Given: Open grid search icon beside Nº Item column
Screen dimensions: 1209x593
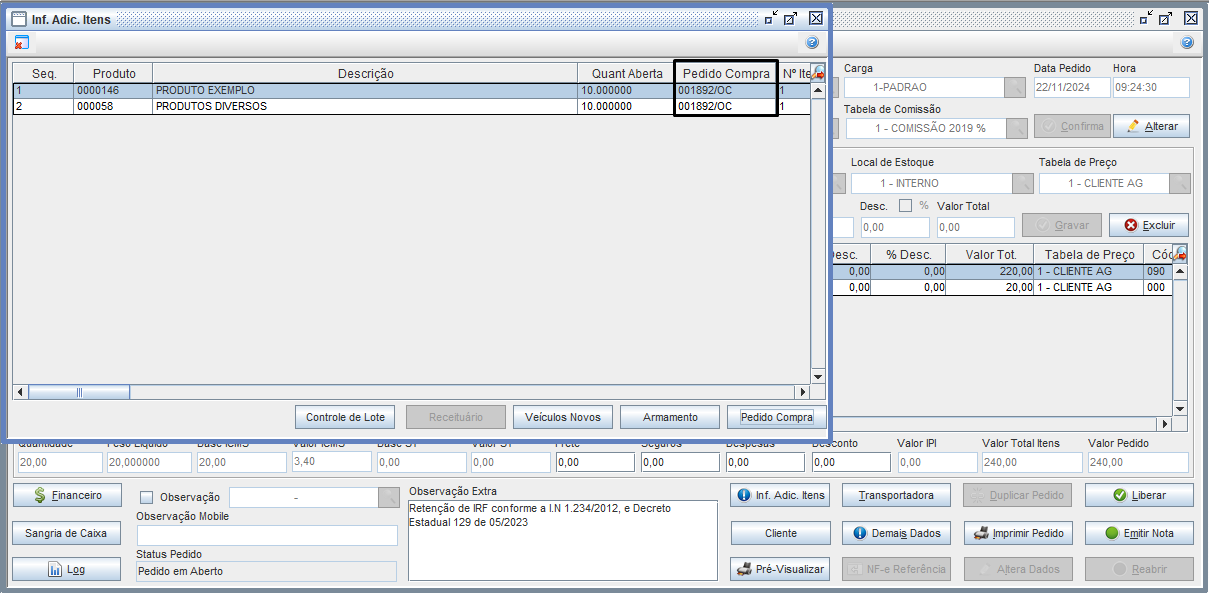Looking at the screenshot, I should (x=818, y=73).
